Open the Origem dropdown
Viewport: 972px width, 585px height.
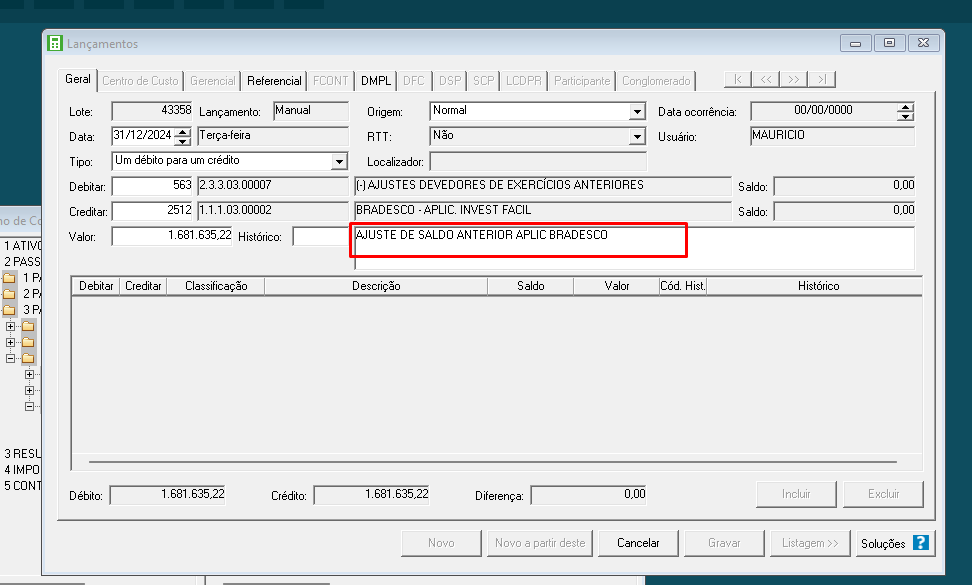click(637, 112)
